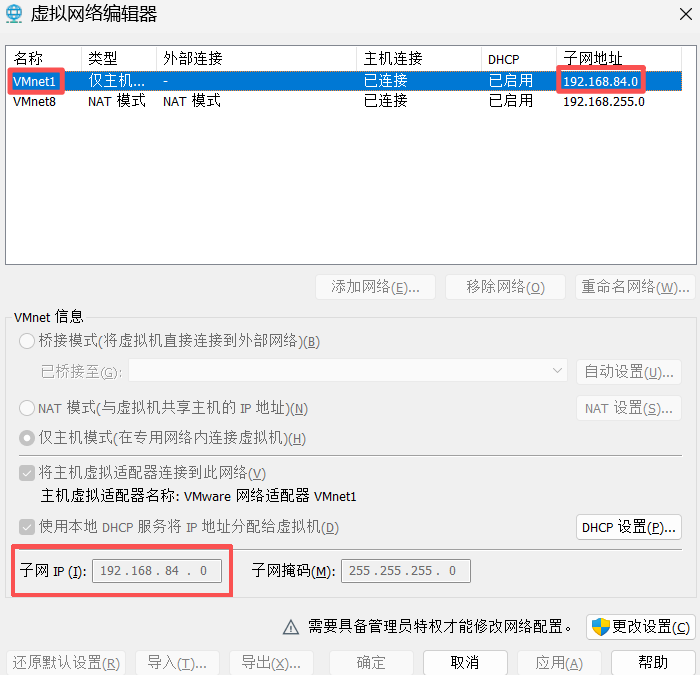The image size is (700, 675).
Task: Click the 需要具备管理员特权 warning text
Action: [x=440, y=627]
